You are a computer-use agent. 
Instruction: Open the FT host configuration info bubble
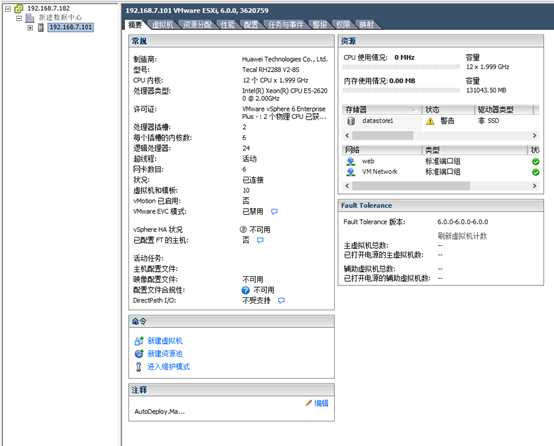coord(260,240)
